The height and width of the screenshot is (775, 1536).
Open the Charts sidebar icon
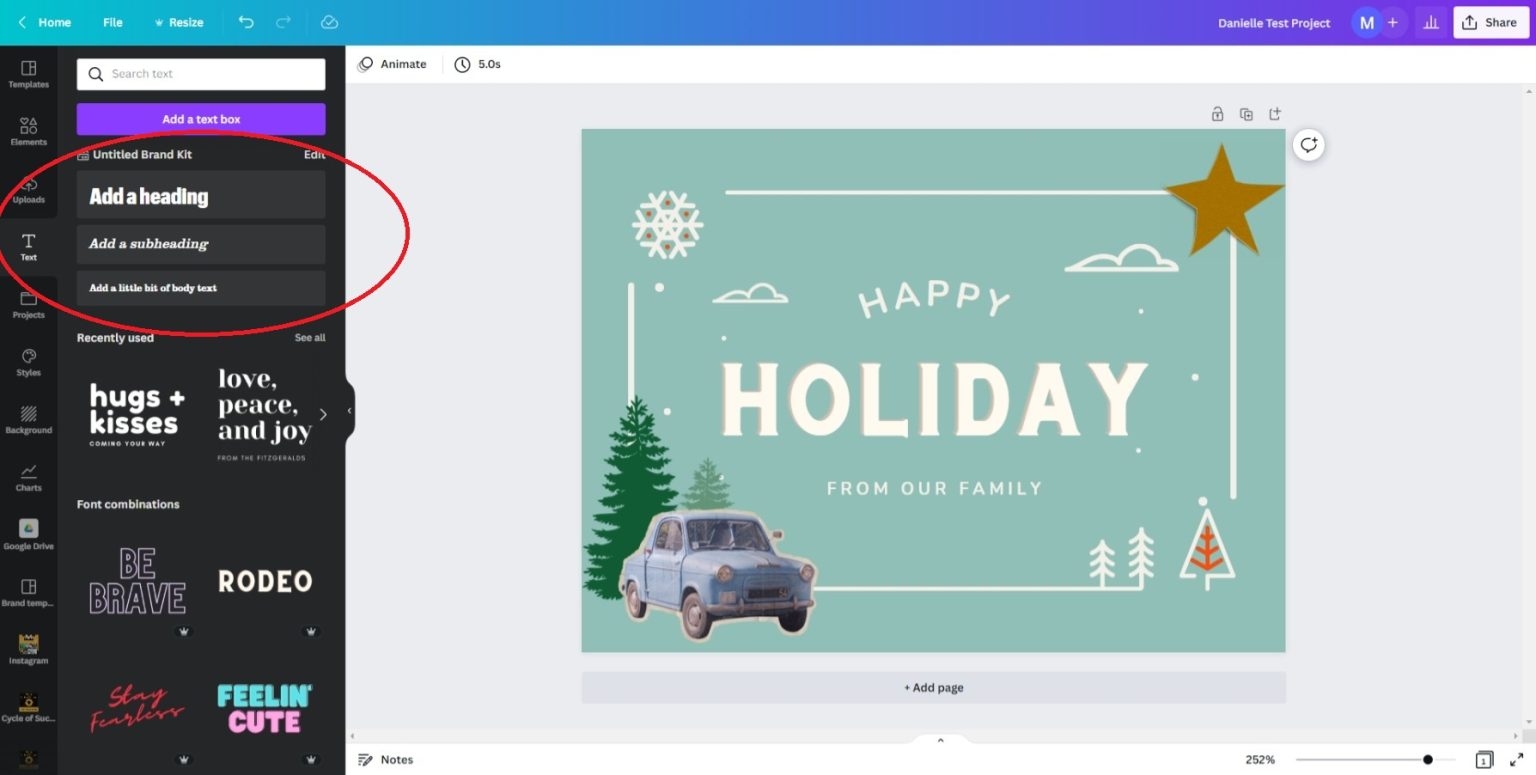(28, 477)
